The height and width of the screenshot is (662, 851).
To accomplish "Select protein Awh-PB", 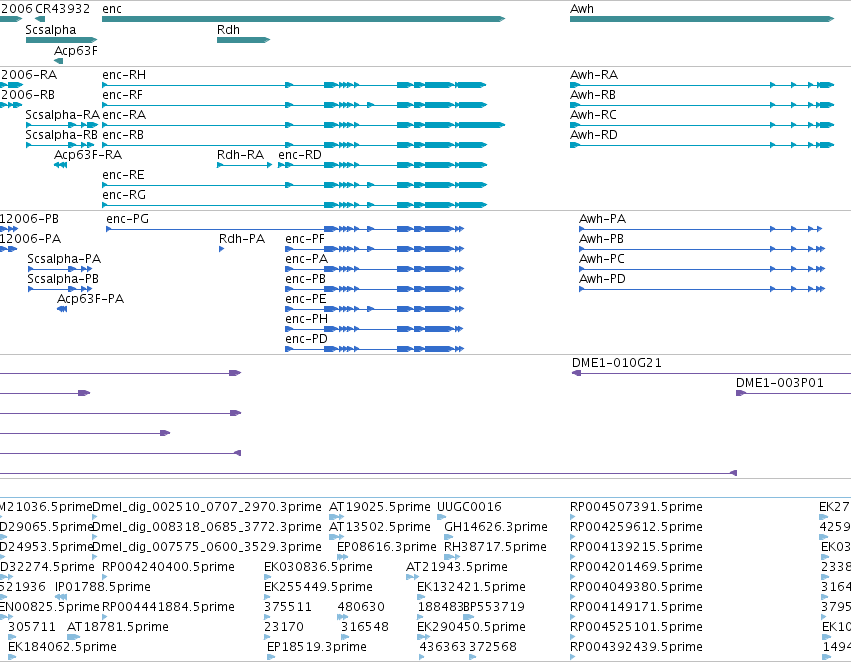I will click(601, 239).
